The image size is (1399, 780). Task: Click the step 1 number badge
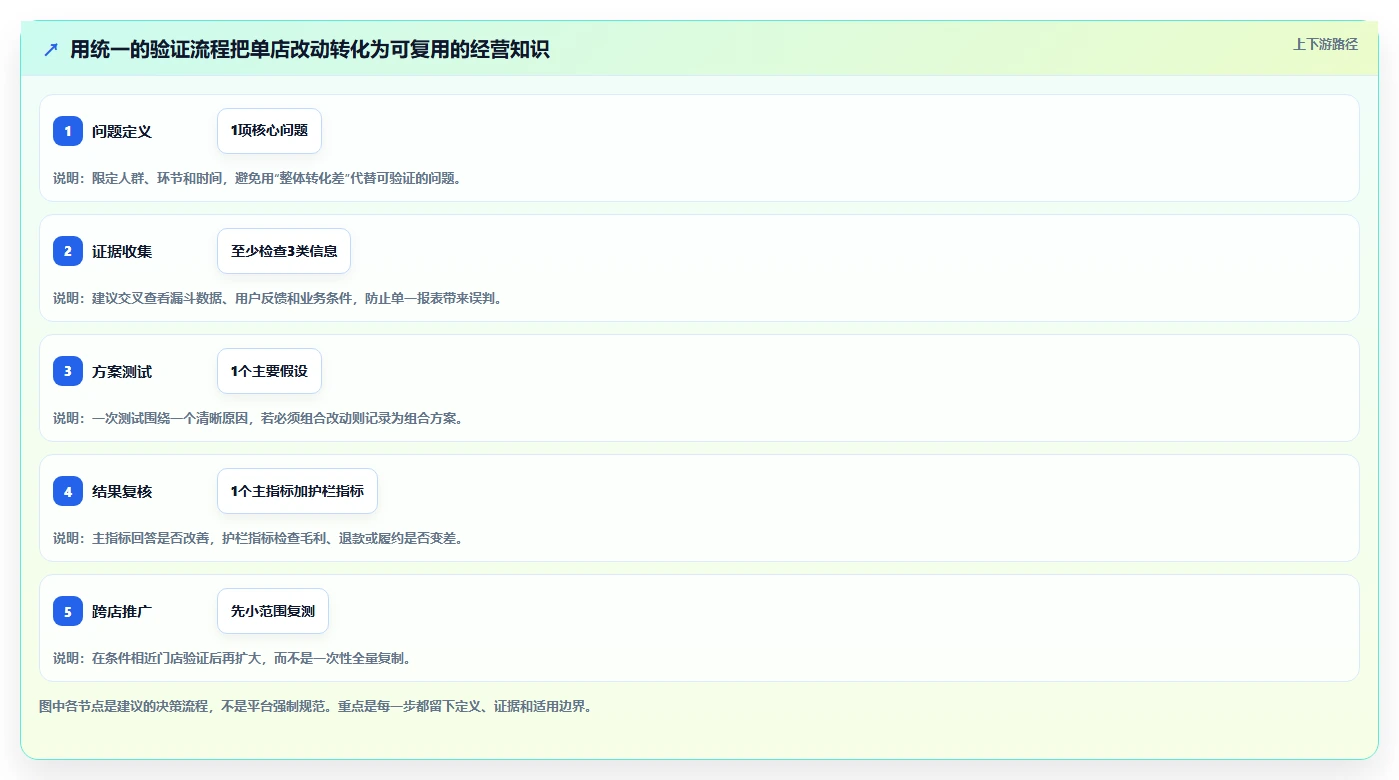point(68,131)
